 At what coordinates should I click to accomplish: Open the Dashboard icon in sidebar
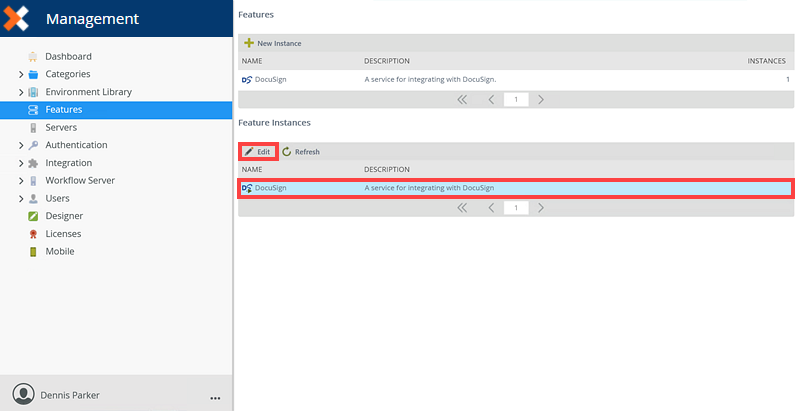pos(33,57)
